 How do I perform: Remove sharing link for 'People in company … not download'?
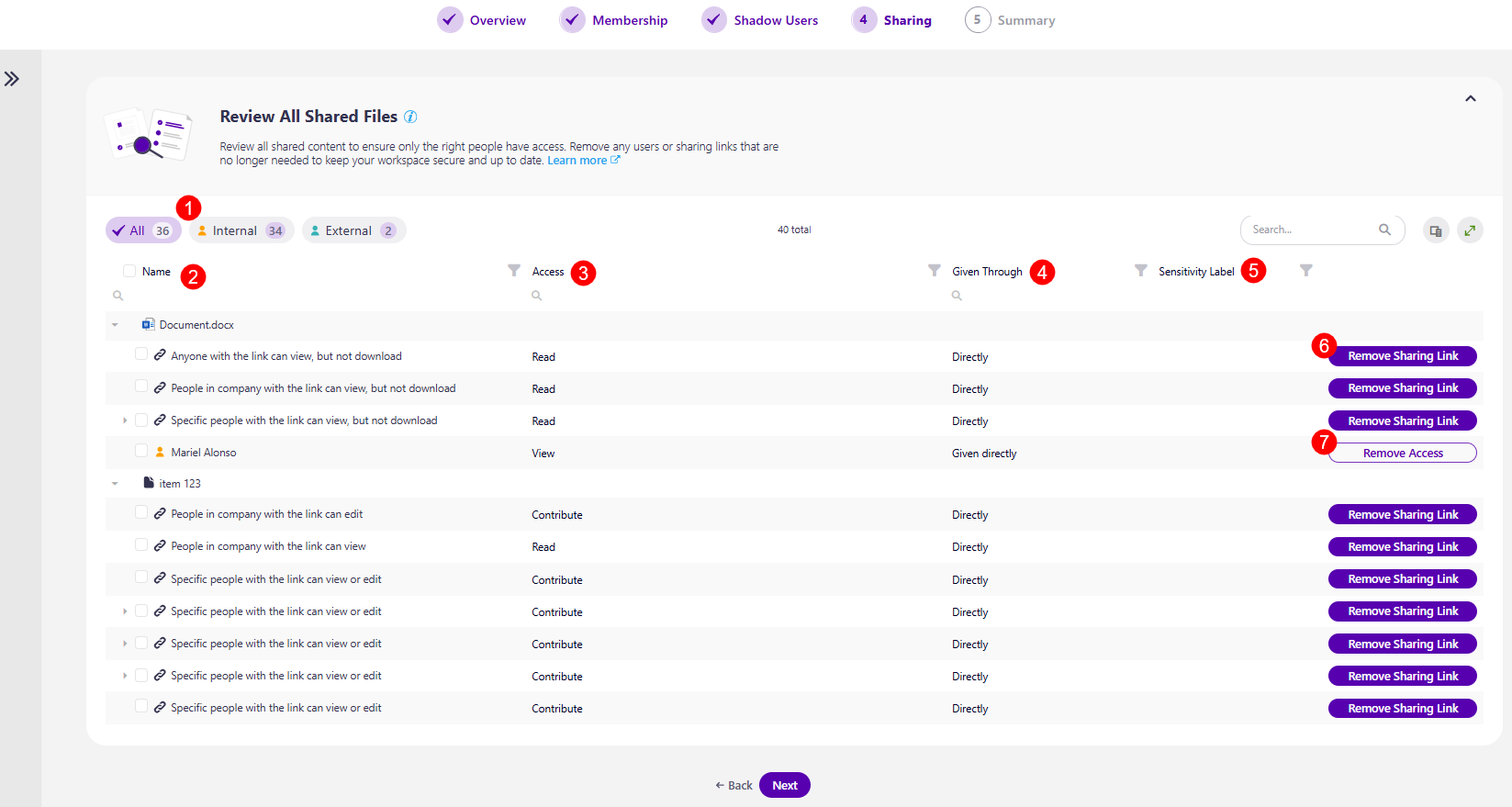pyautogui.click(x=1402, y=388)
